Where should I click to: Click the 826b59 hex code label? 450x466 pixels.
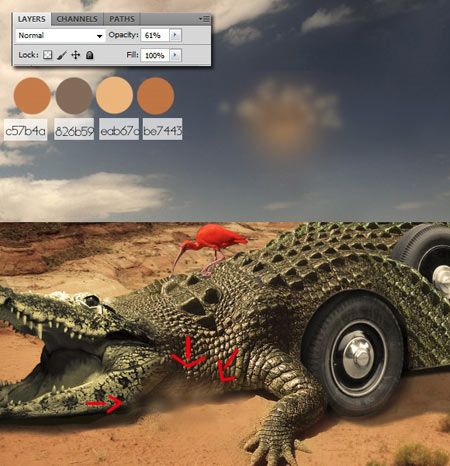[74, 129]
